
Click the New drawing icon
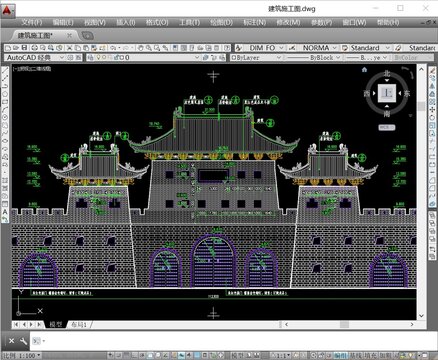(x=8, y=48)
